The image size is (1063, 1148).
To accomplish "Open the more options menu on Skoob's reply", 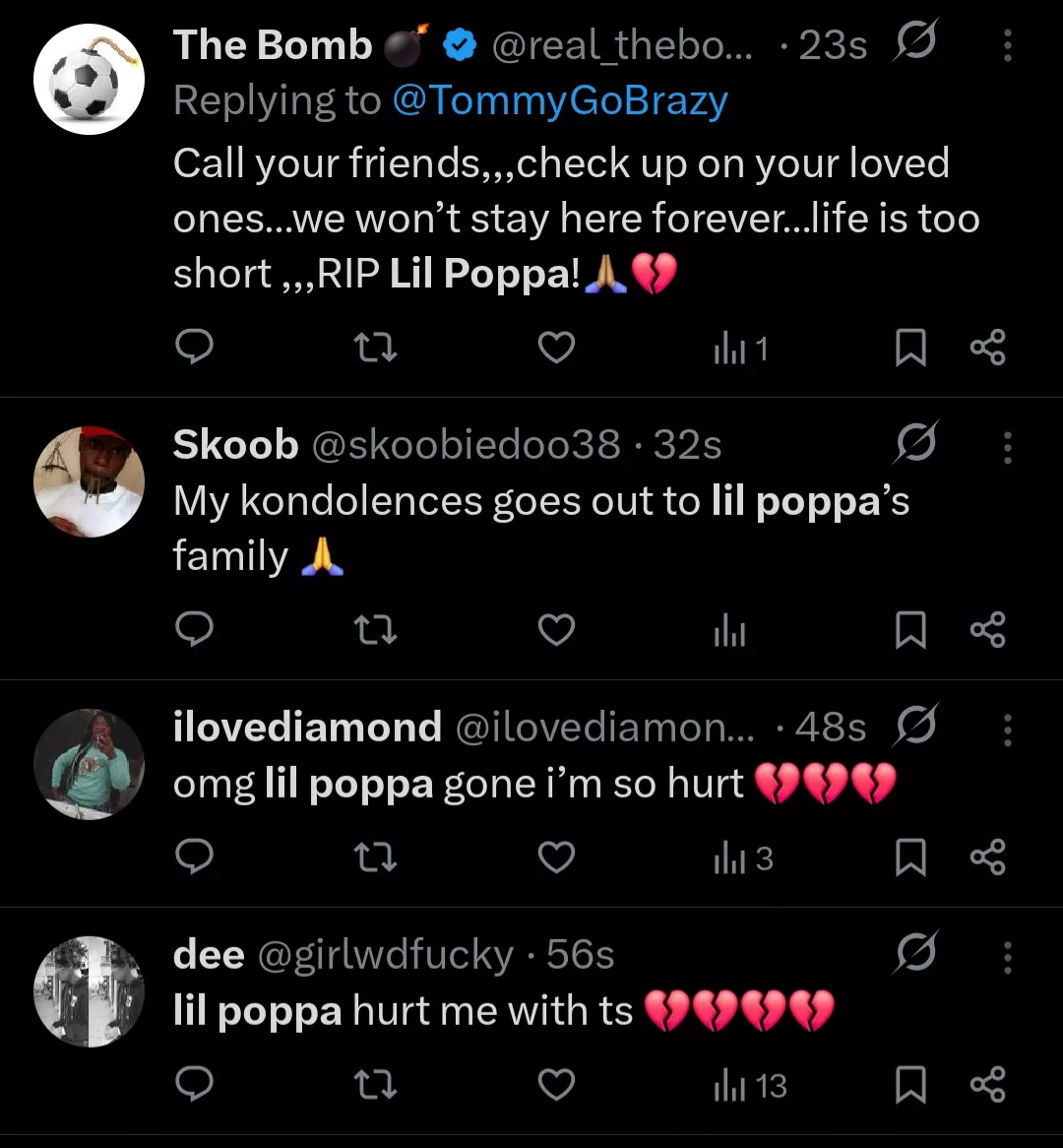I will (1007, 448).
